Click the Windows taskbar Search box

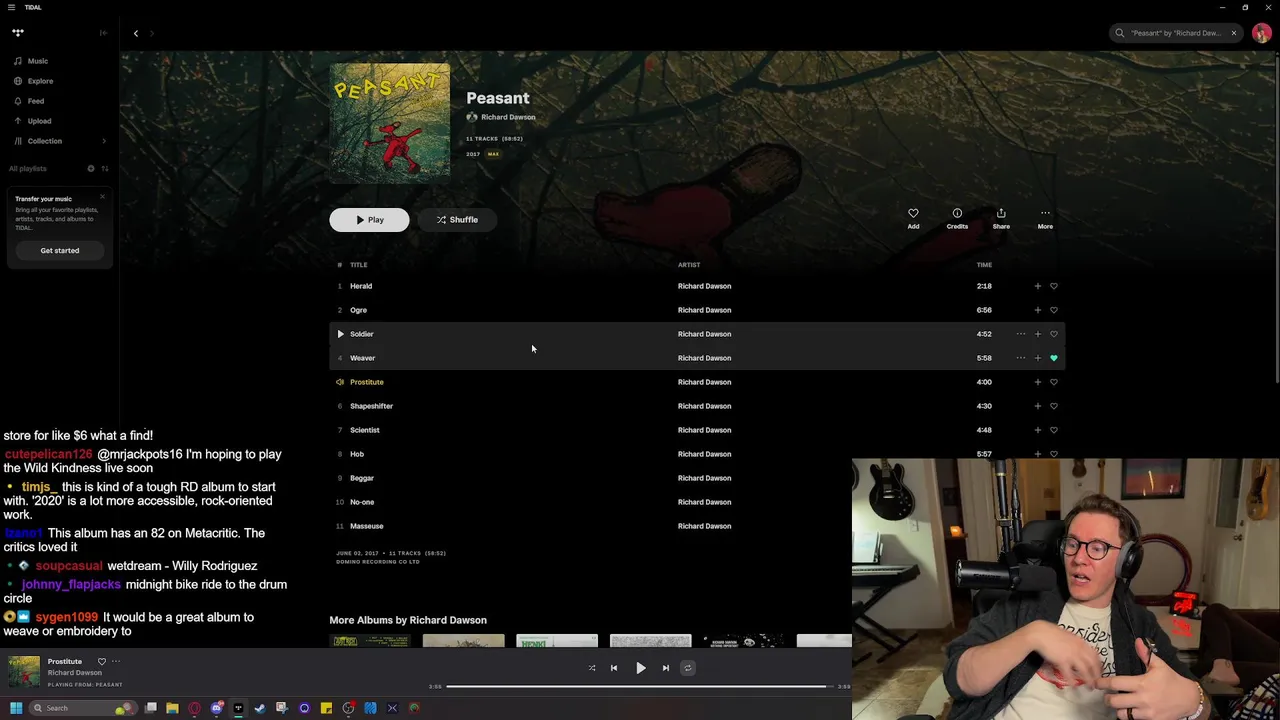click(82, 708)
